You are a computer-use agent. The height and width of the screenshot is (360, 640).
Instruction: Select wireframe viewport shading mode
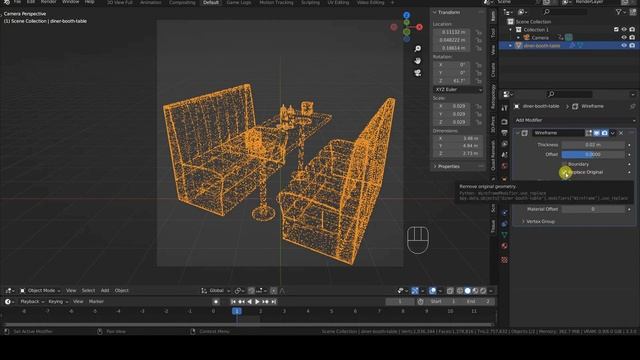(x=460, y=291)
